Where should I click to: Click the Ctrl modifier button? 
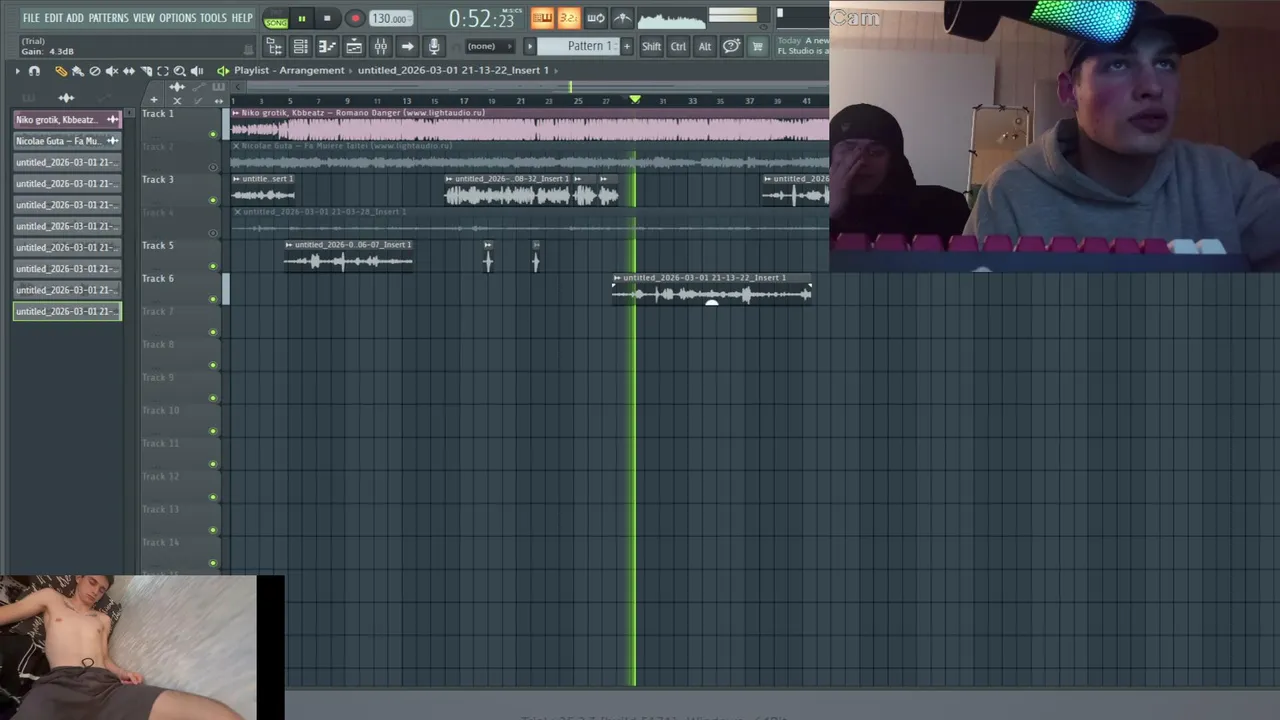[678, 46]
